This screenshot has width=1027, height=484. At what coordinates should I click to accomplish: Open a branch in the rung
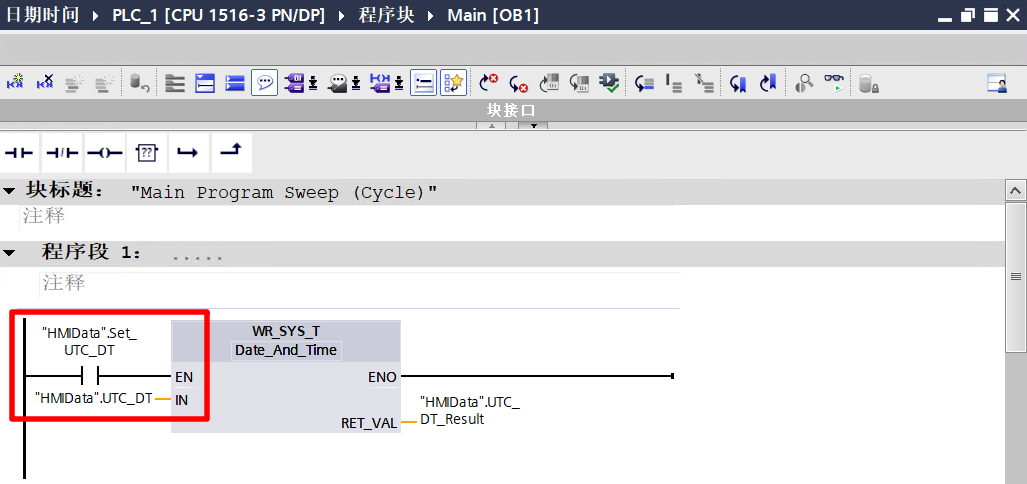[x=189, y=153]
